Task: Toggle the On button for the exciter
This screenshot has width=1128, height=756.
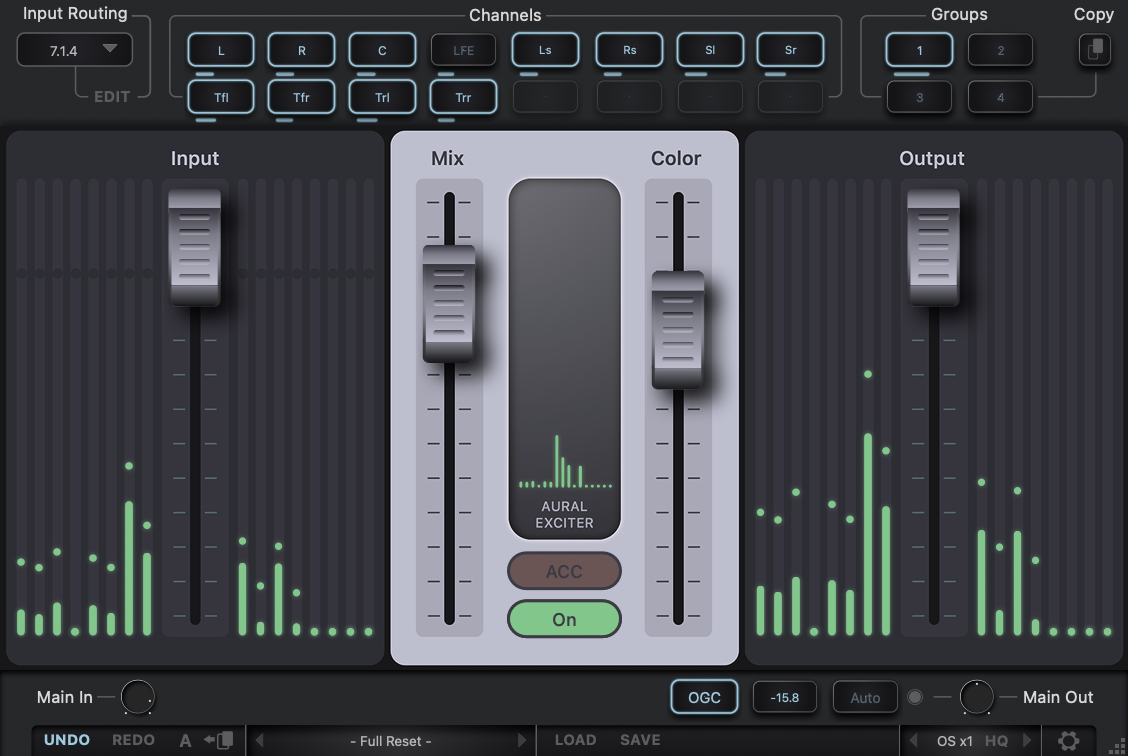Action: coord(564,619)
